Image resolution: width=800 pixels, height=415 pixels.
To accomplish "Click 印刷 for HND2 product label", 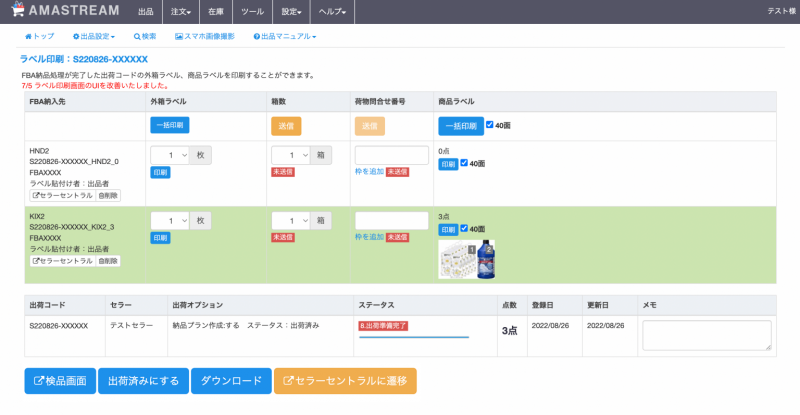I will (448, 164).
